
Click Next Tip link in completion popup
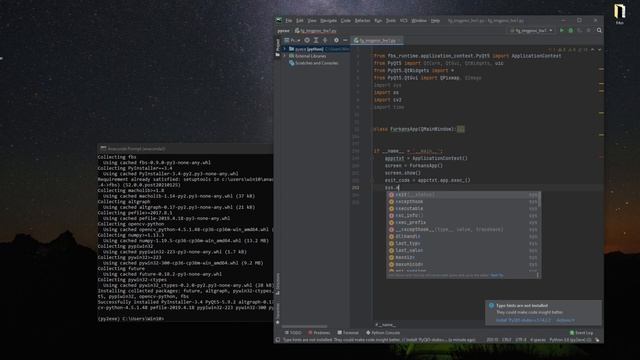pos(497,275)
